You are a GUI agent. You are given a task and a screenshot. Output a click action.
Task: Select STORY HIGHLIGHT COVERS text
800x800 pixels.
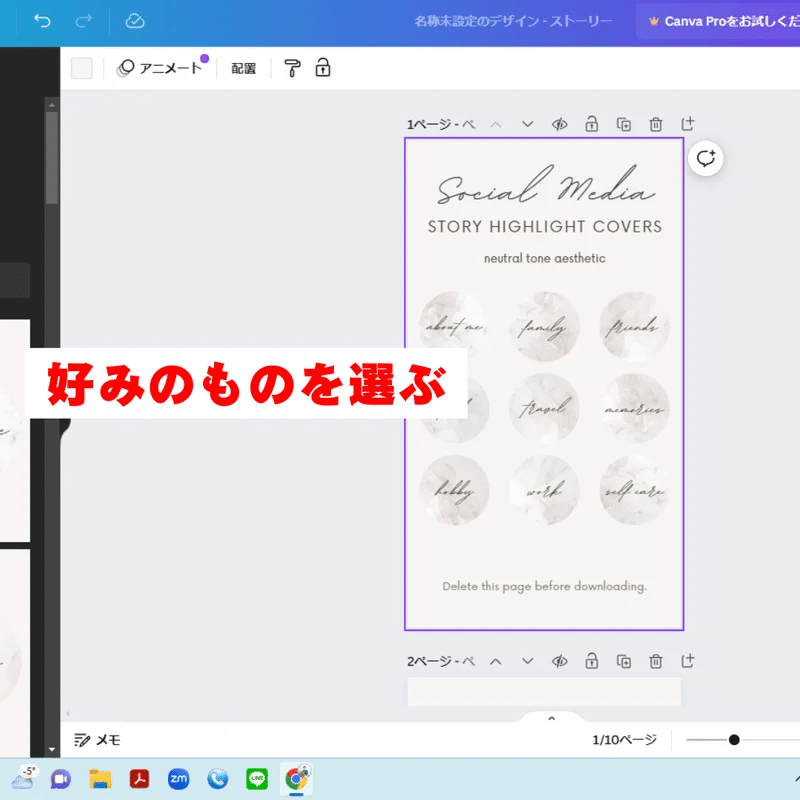pos(545,227)
